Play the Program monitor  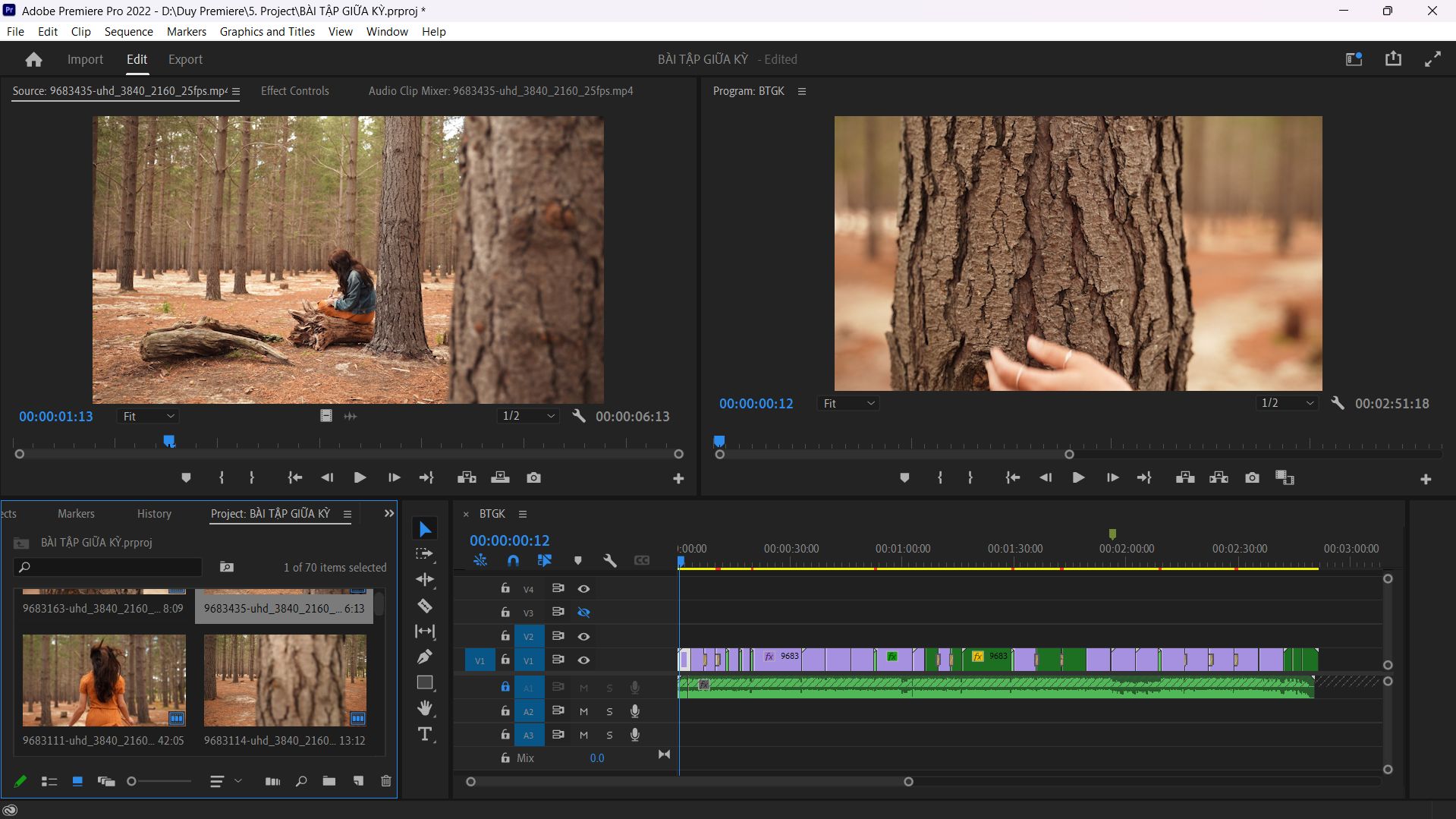pos(1077,477)
